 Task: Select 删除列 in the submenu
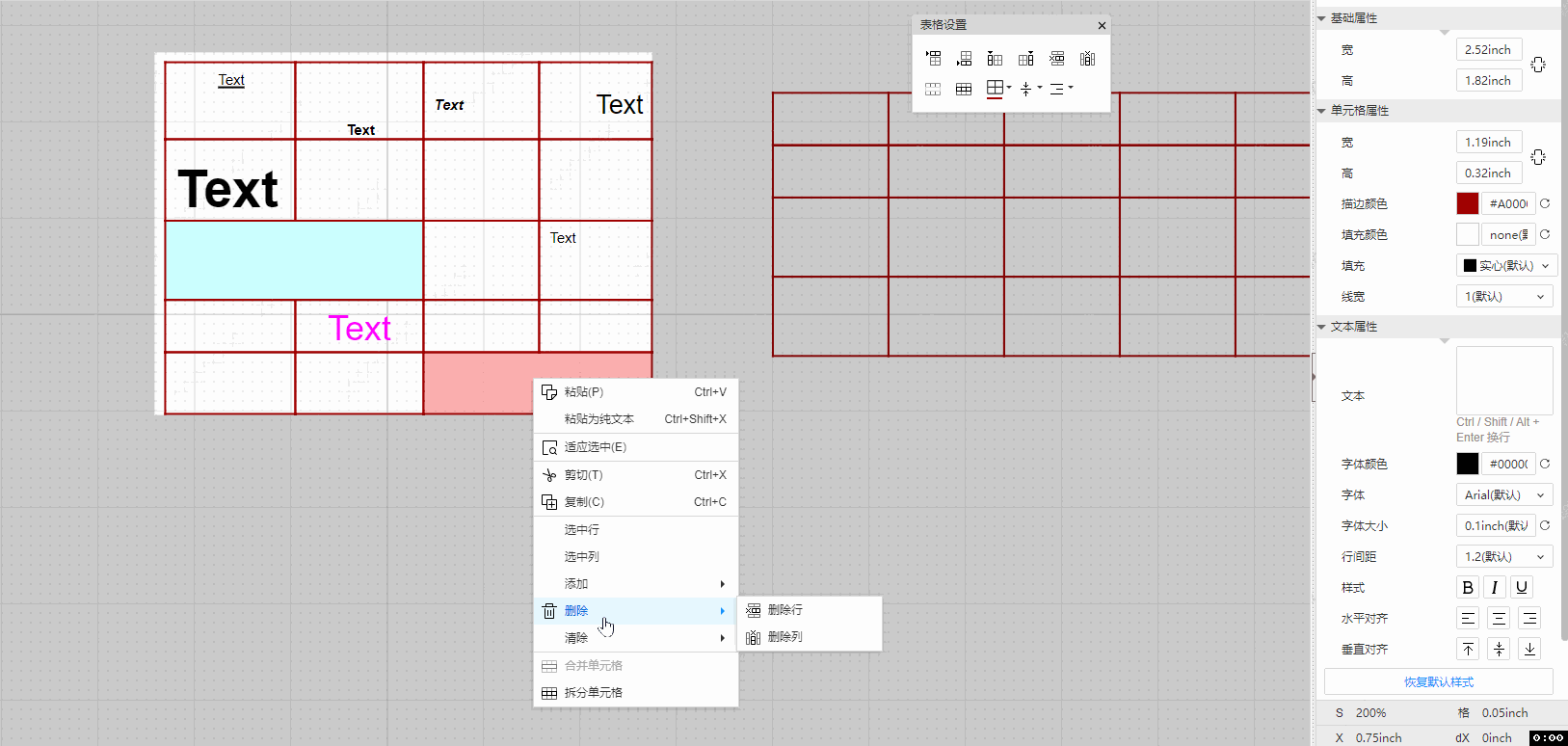click(810, 637)
